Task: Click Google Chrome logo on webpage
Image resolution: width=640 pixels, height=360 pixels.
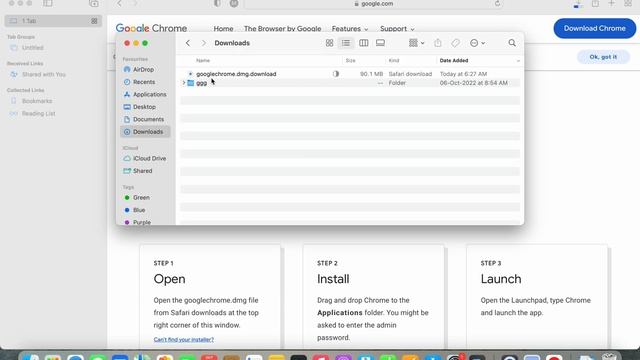Action: coord(151,28)
